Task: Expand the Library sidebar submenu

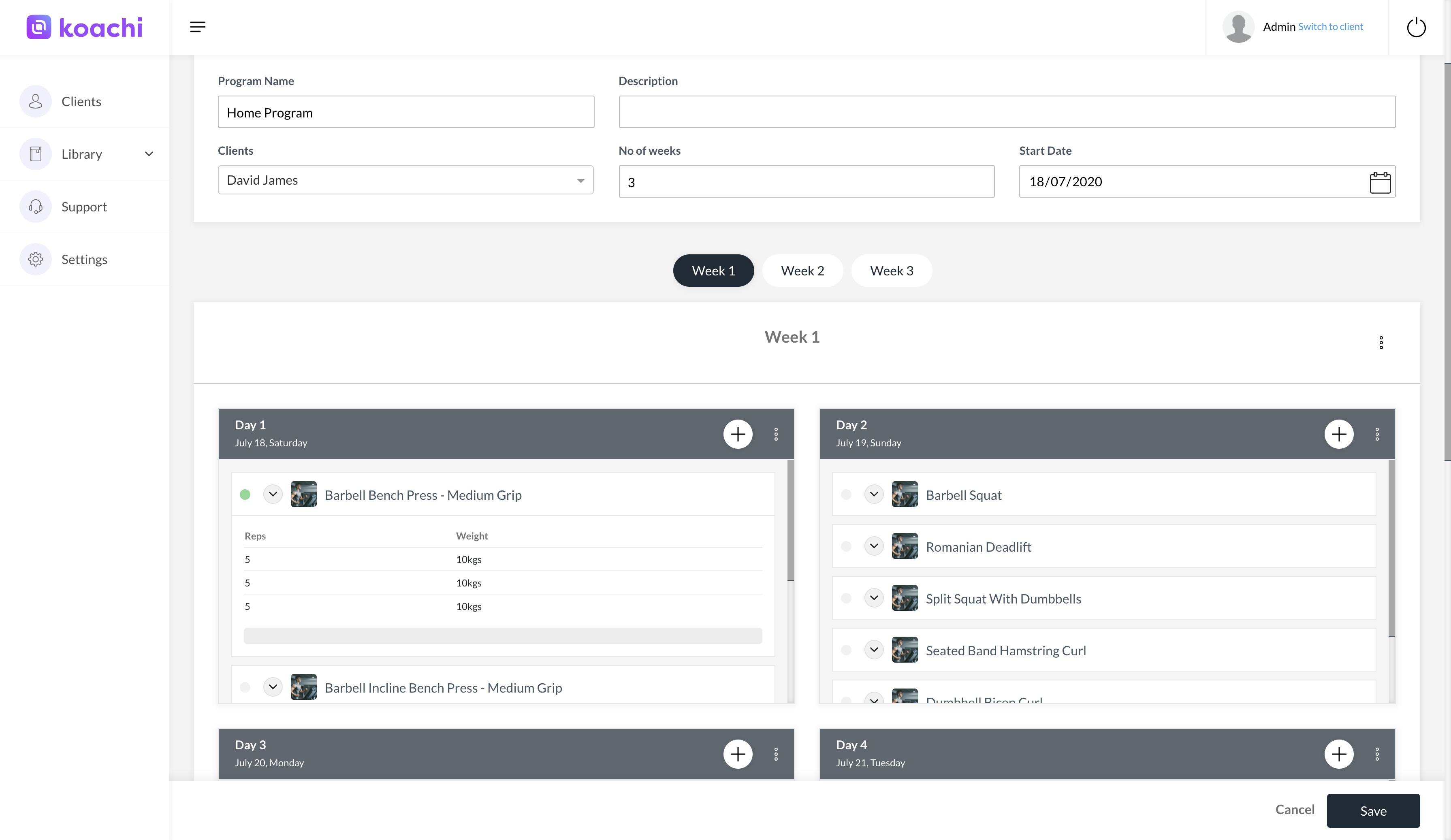Action: (x=149, y=154)
